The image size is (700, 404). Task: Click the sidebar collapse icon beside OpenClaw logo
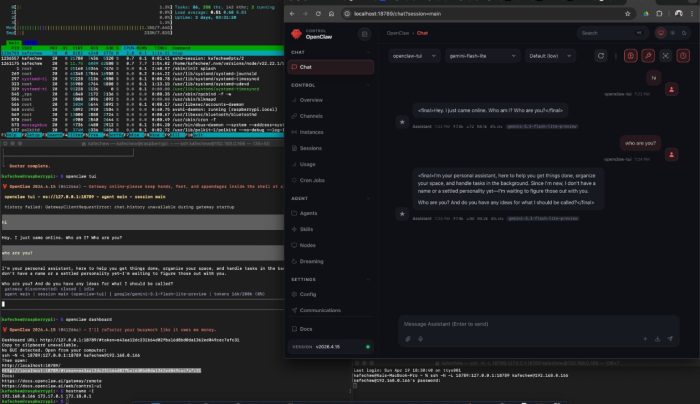[x=364, y=33]
